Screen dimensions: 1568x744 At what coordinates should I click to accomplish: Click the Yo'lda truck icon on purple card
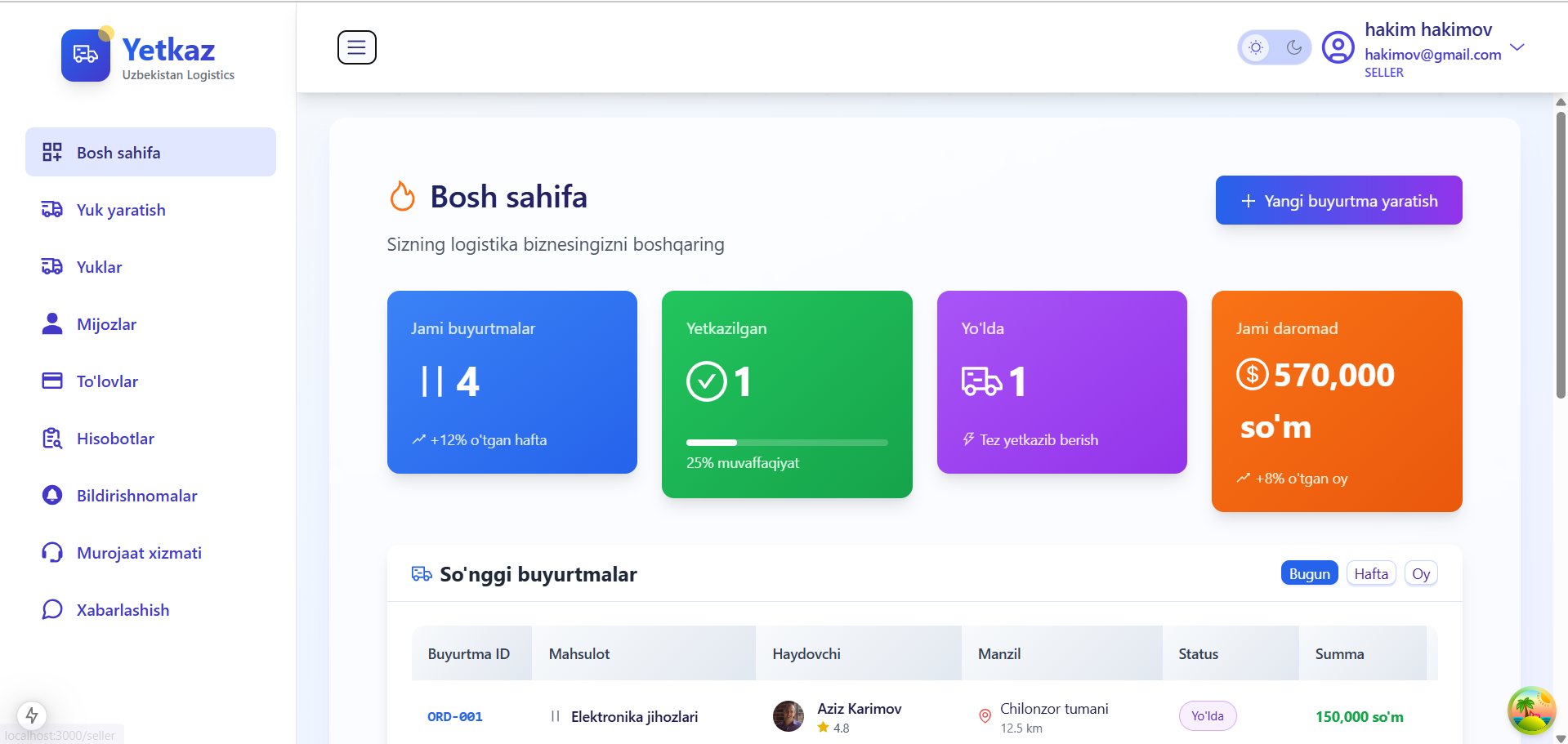(981, 381)
